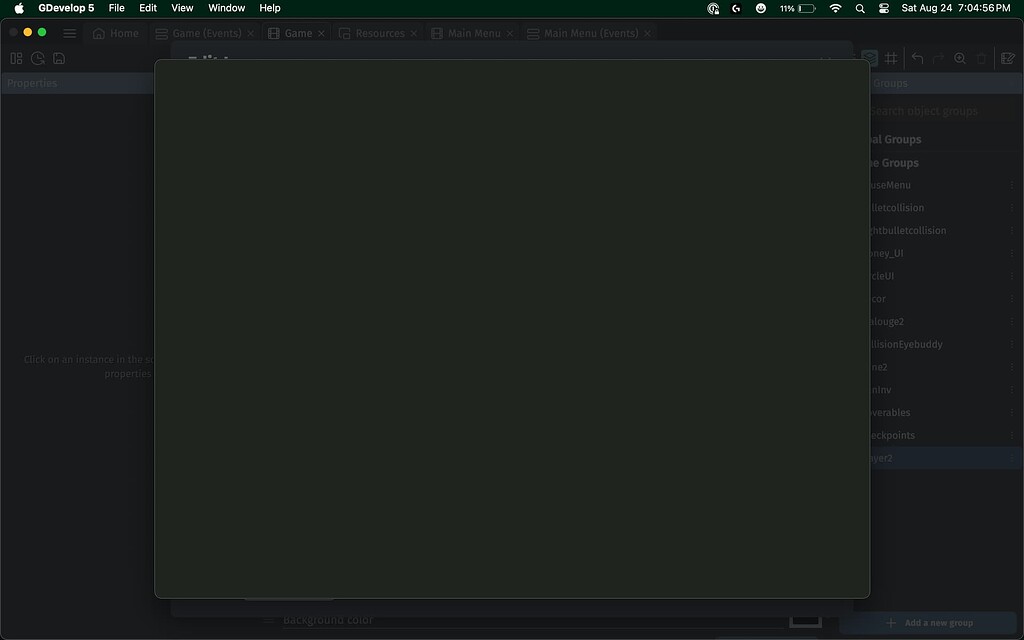Viewport: 1024px width, 640px height.
Task: Click the Undo icon
Action: tap(916, 58)
